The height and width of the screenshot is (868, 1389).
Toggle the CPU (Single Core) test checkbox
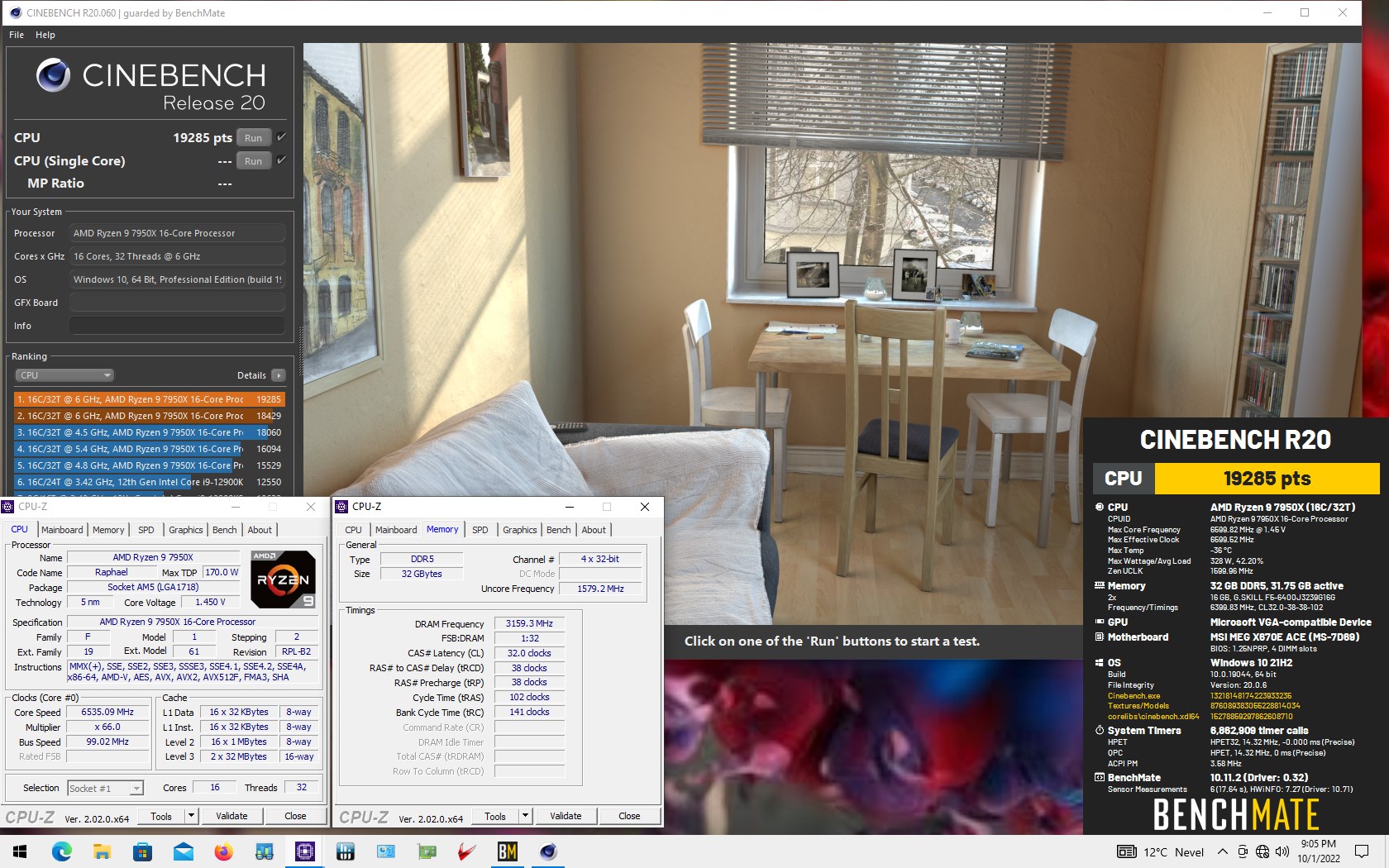(281, 160)
